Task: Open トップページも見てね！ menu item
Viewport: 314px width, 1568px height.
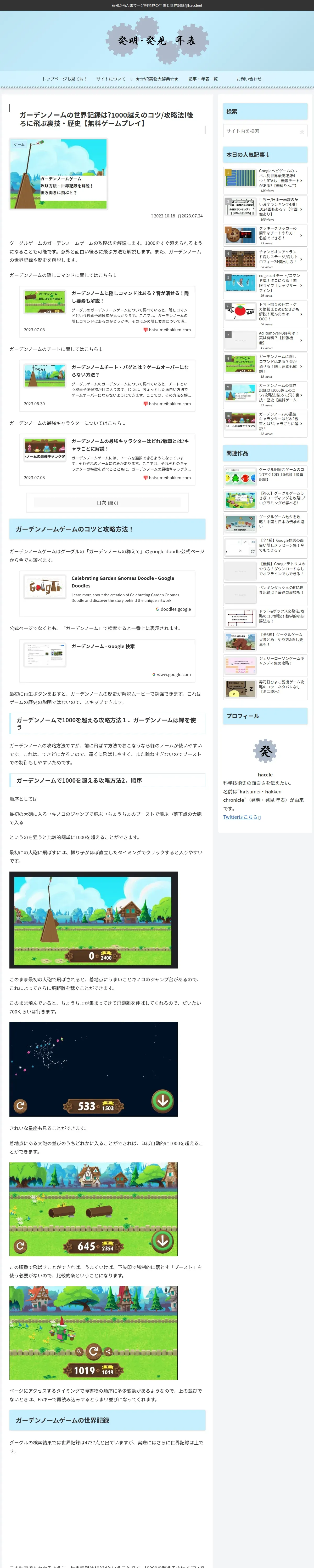Action: [x=64, y=78]
